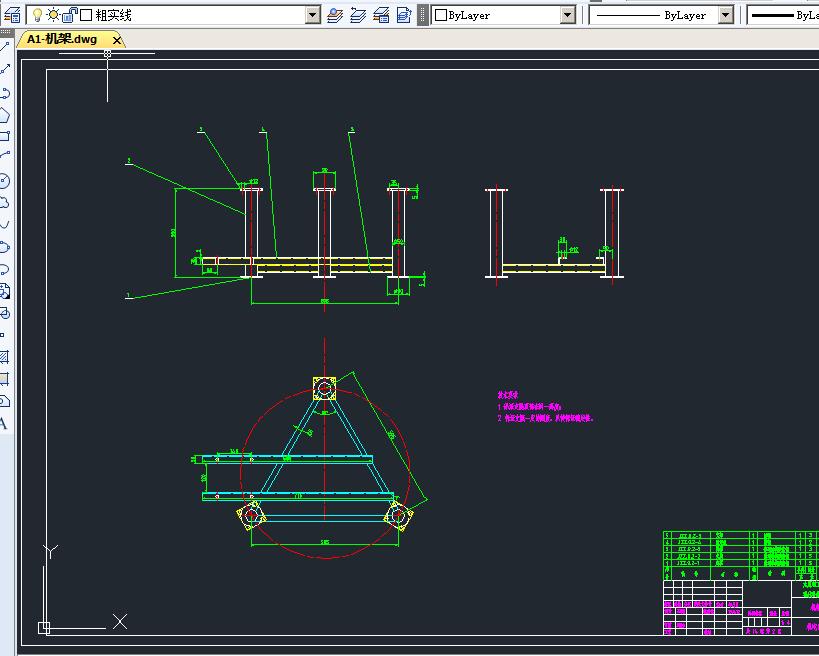Click the green parts list table
Viewport: 819px width, 656px height.
(x=741, y=556)
